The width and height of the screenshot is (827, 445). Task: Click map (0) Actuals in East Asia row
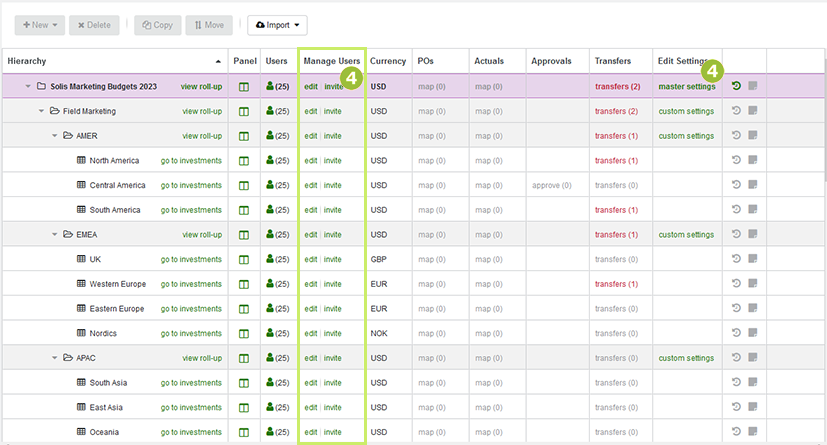[488, 407]
